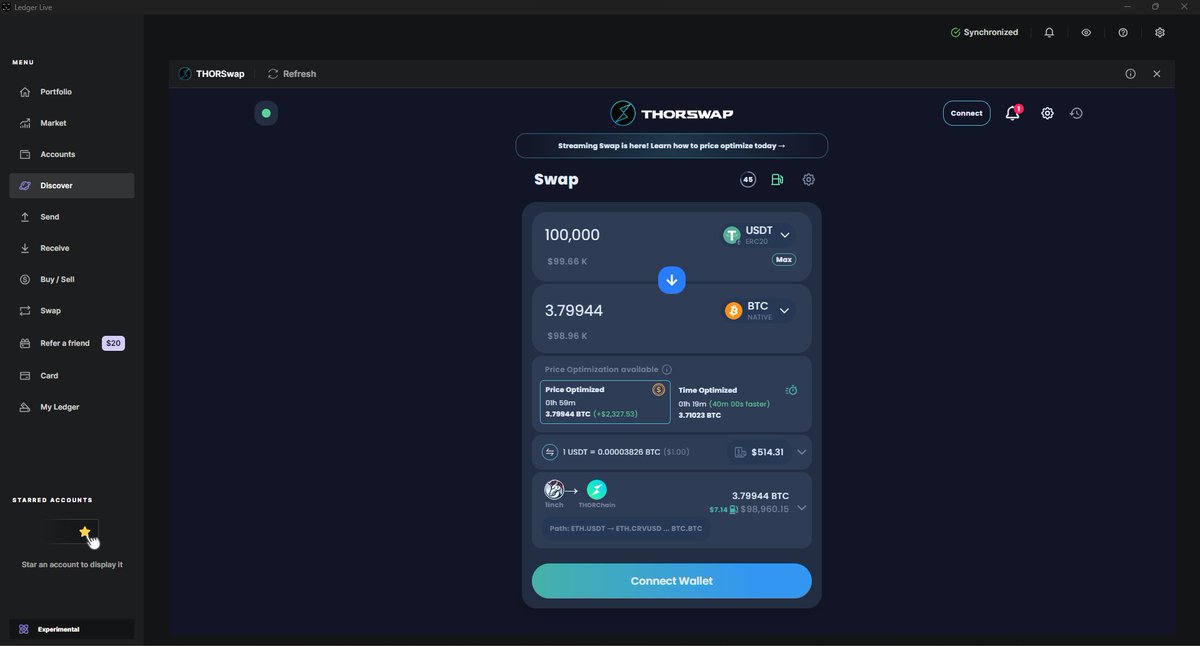This screenshot has height=646, width=1200.
Task: Click the THORSWAP logo
Action: coord(672,113)
